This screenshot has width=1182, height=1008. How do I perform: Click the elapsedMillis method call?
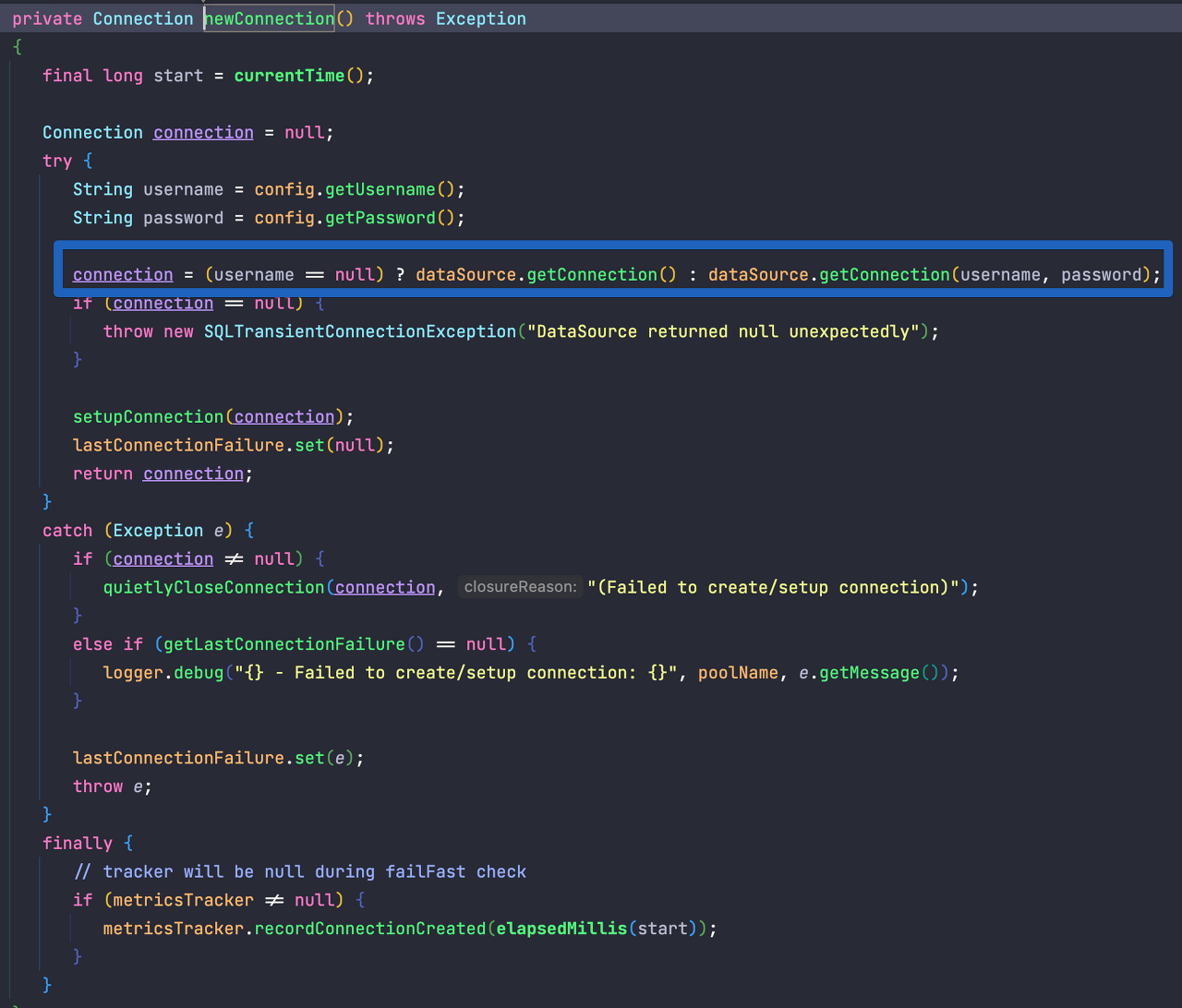point(561,929)
